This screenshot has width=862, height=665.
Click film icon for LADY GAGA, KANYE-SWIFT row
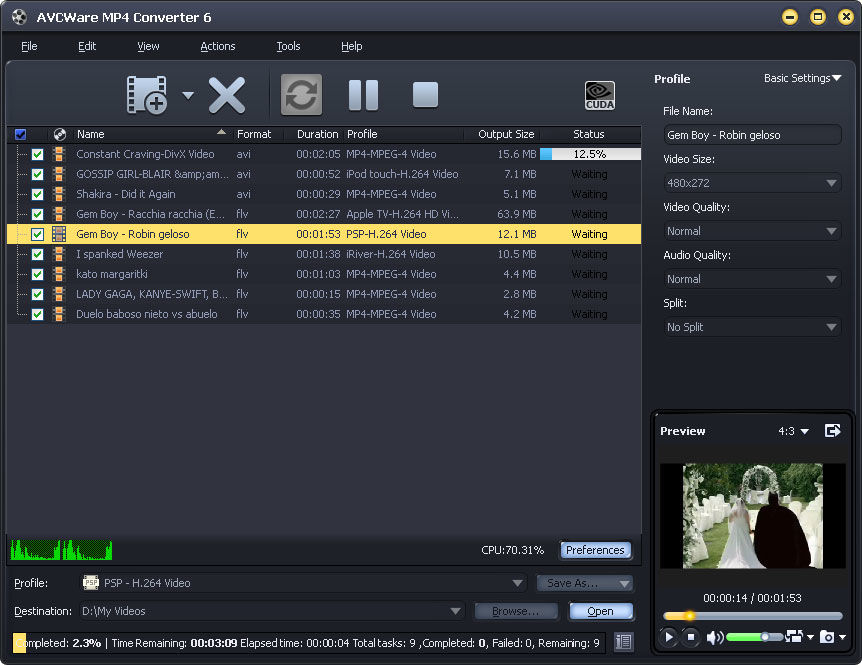pos(59,294)
